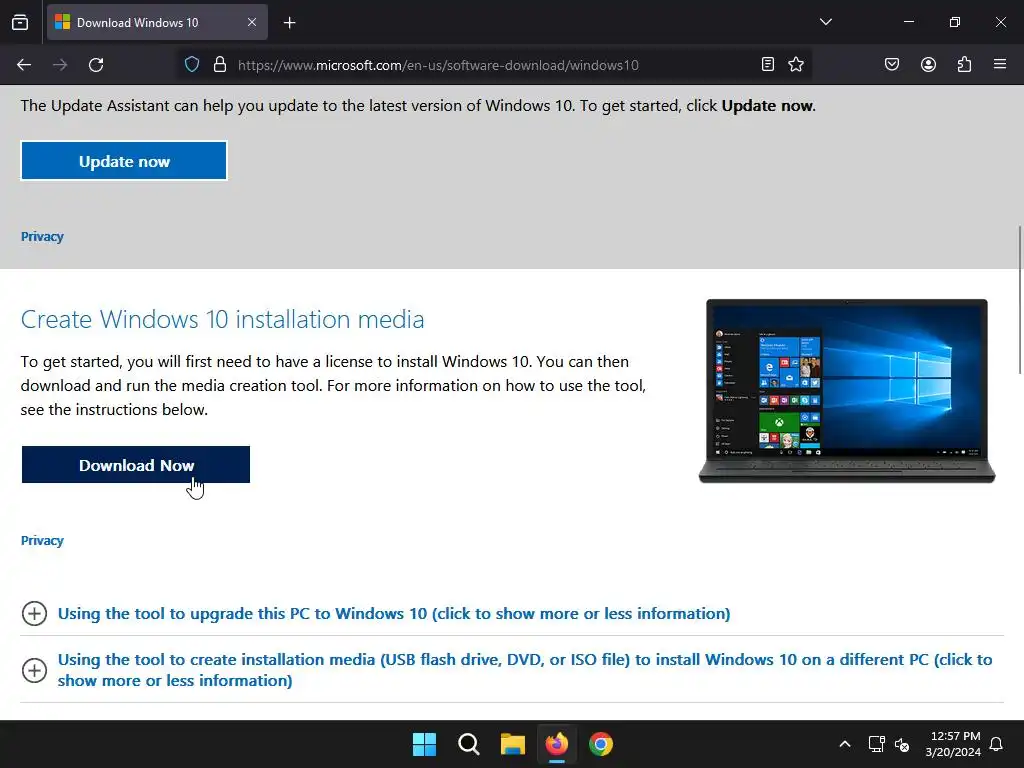The width and height of the screenshot is (1024, 768).
Task: Close the Download Windows 10 tab
Action: tap(251, 22)
